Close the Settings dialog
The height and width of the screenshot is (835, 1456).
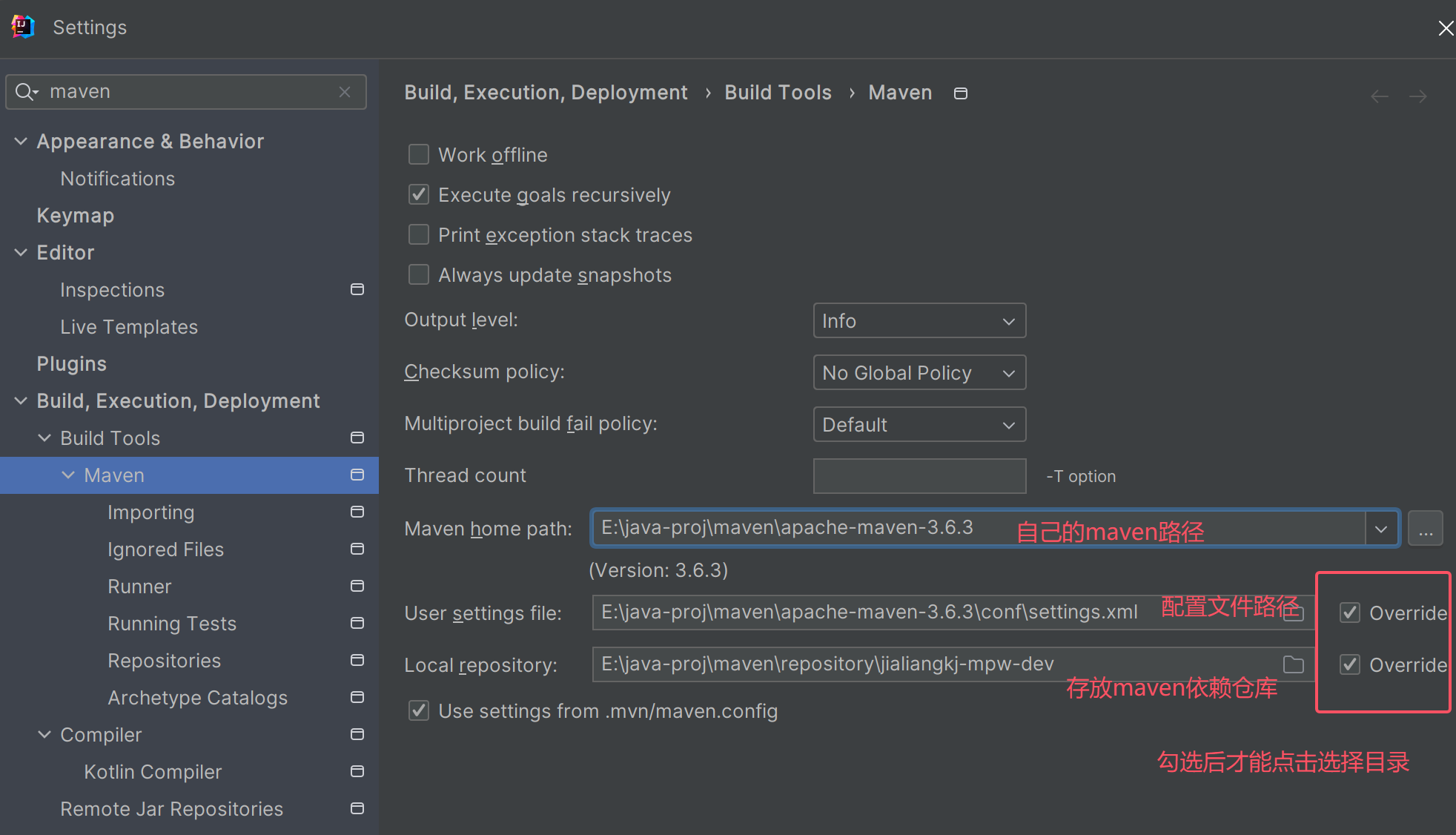click(x=1446, y=28)
